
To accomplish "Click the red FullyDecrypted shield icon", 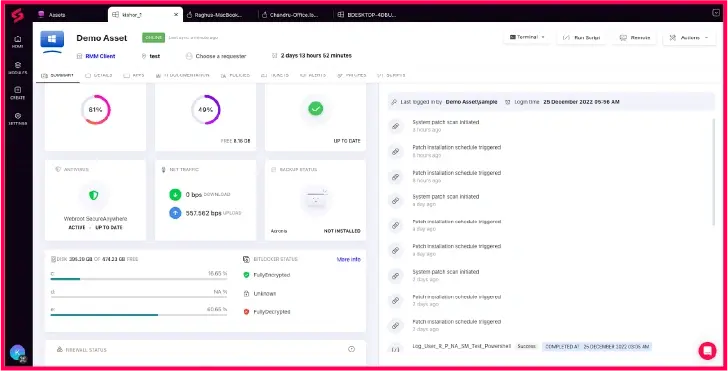I will (247, 312).
